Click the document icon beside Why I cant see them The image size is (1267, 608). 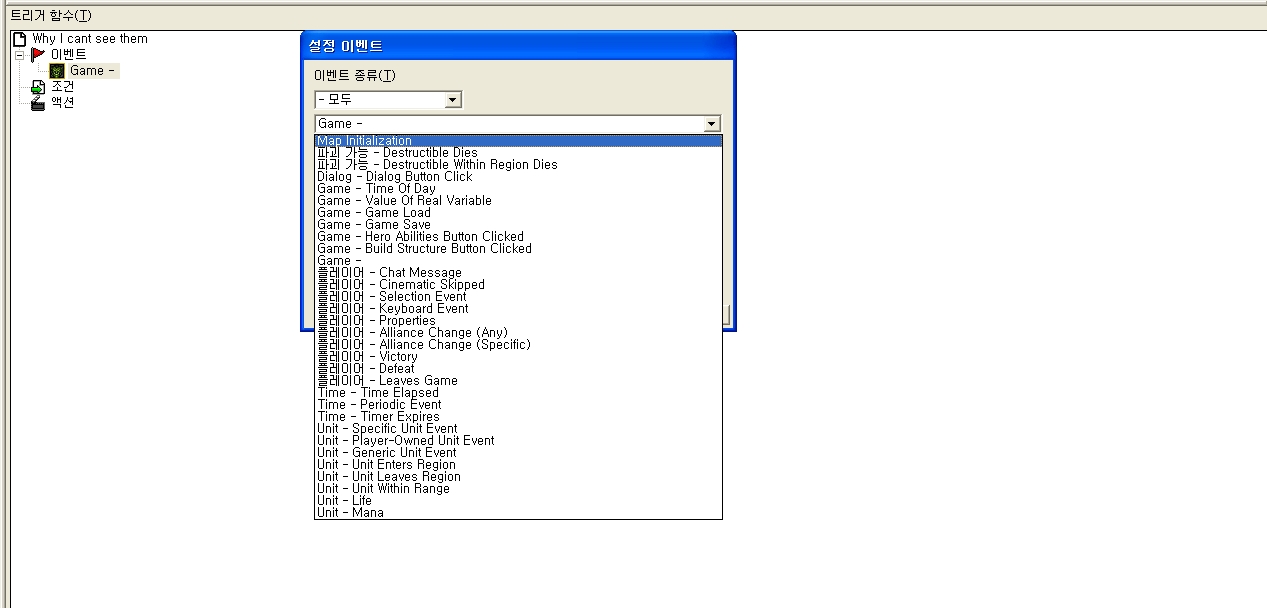[18, 39]
